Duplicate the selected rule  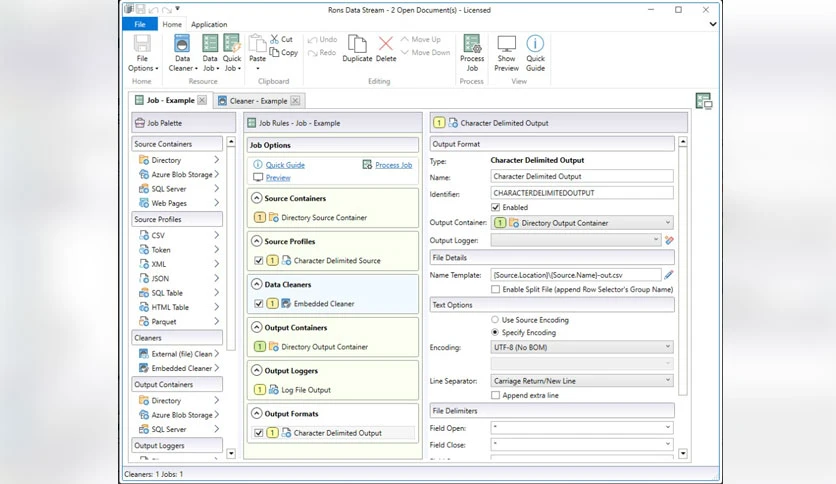pos(357,49)
